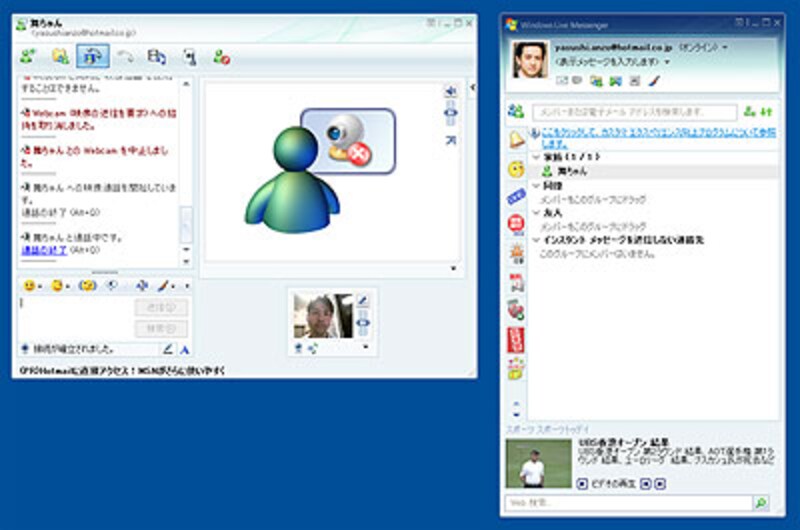Collapse the second contact group in Messenger
This screenshot has height=530, width=800.
point(536,186)
